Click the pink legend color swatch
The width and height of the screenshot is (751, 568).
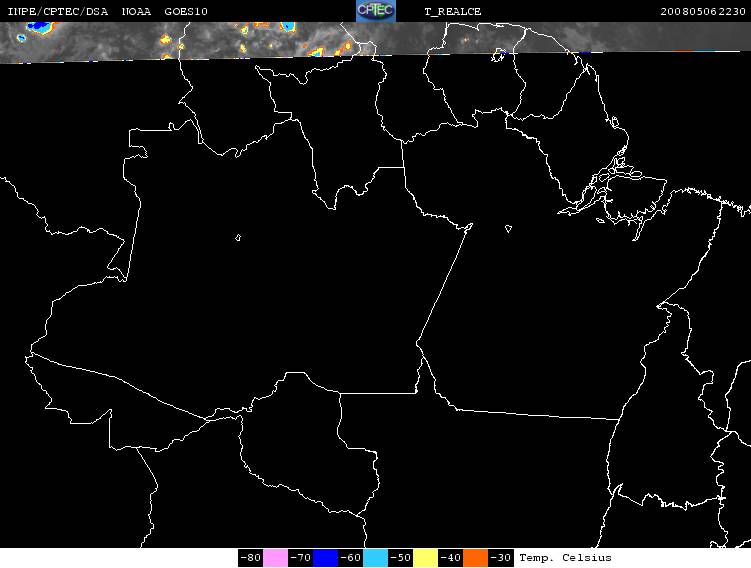[275, 558]
